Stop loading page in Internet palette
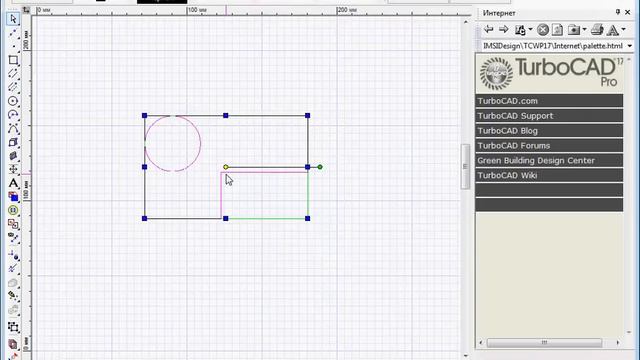This screenshot has width=640, height=360. coord(543,30)
